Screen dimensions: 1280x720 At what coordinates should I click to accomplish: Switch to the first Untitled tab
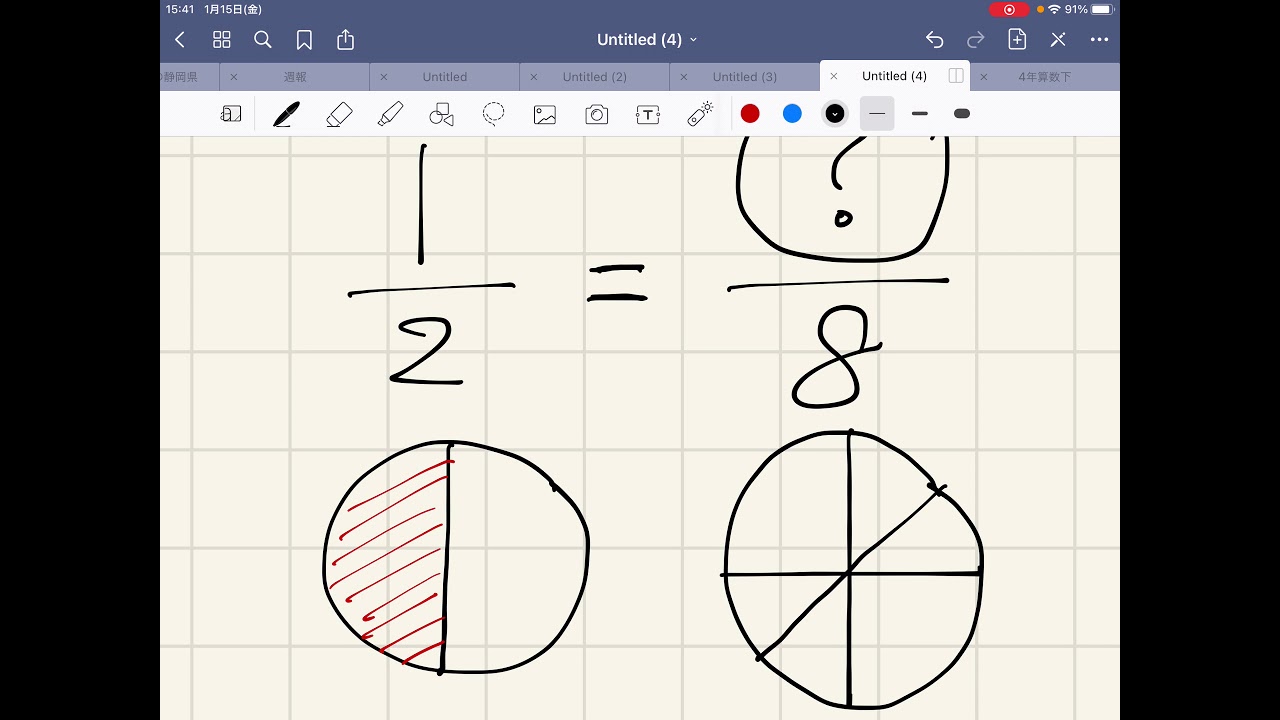[x=445, y=77]
